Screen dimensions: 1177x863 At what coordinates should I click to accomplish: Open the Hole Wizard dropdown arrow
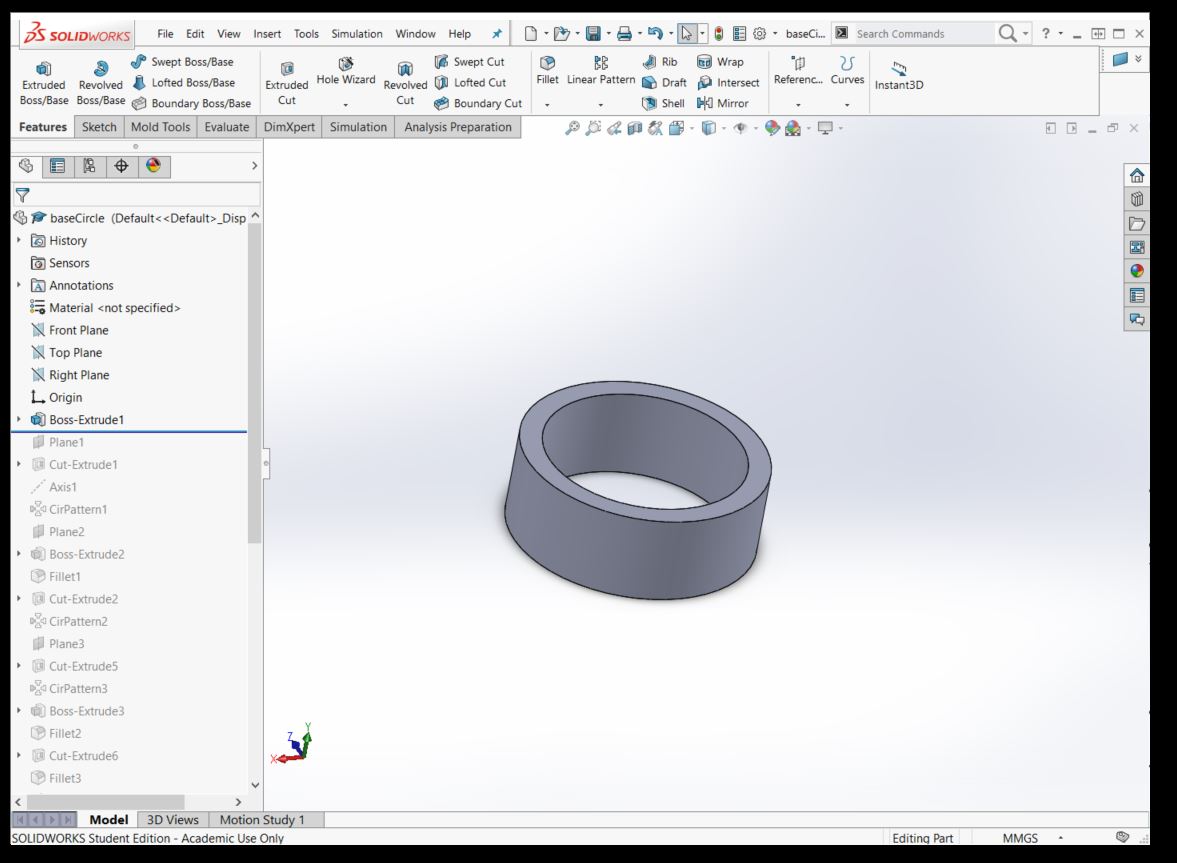[345, 105]
